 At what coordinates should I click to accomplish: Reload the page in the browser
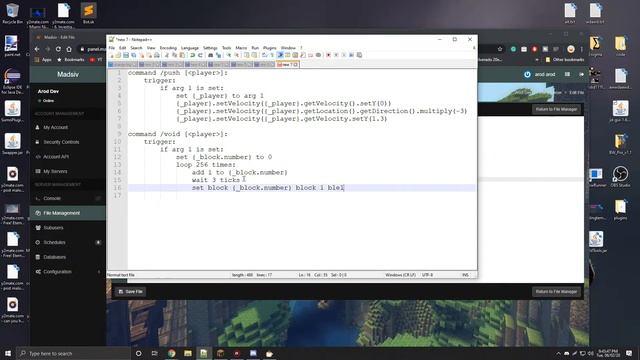[58, 49]
